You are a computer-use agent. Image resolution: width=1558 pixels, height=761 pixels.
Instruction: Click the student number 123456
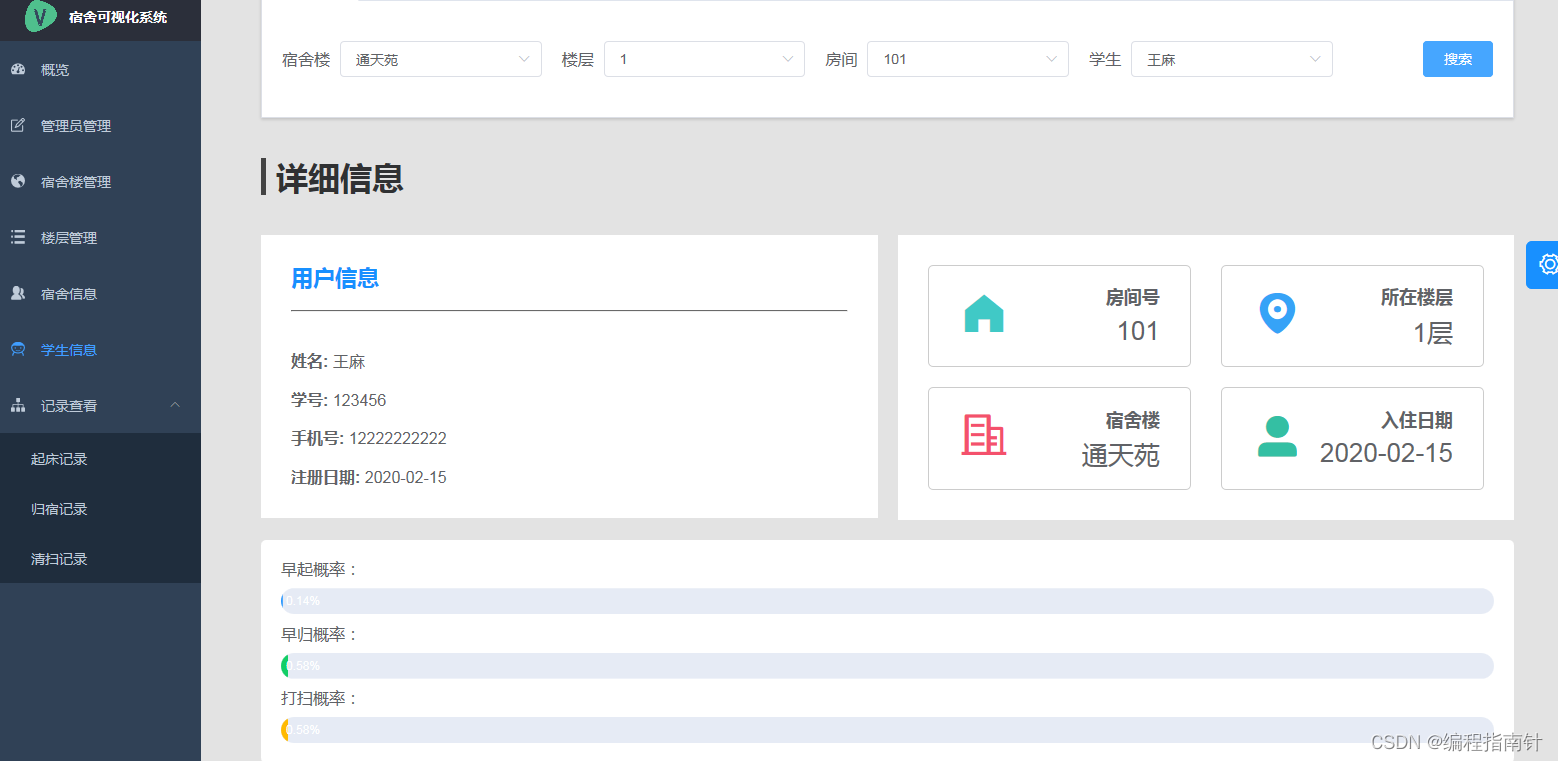360,401
